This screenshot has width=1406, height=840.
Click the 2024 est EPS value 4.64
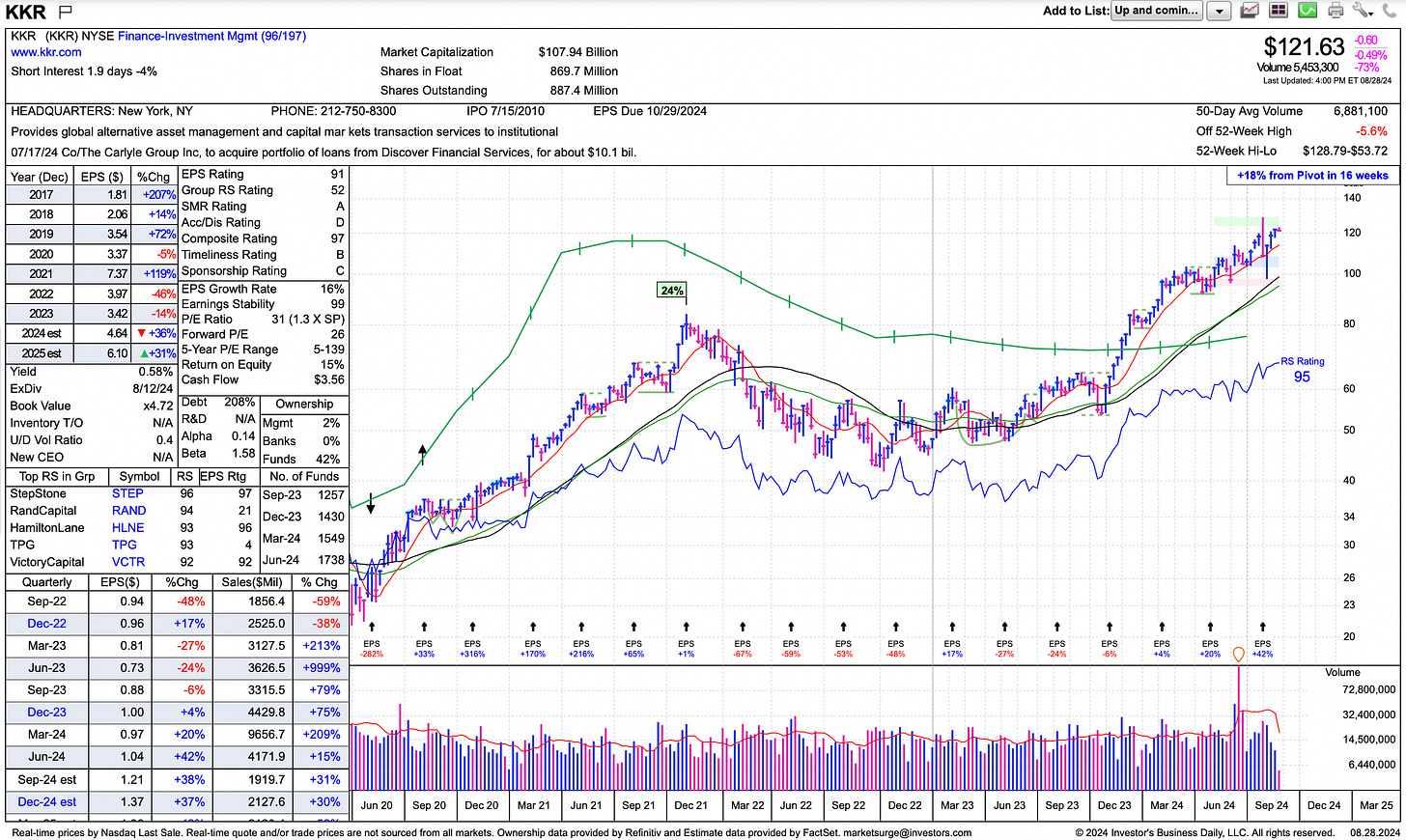click(x=117, y=333)
